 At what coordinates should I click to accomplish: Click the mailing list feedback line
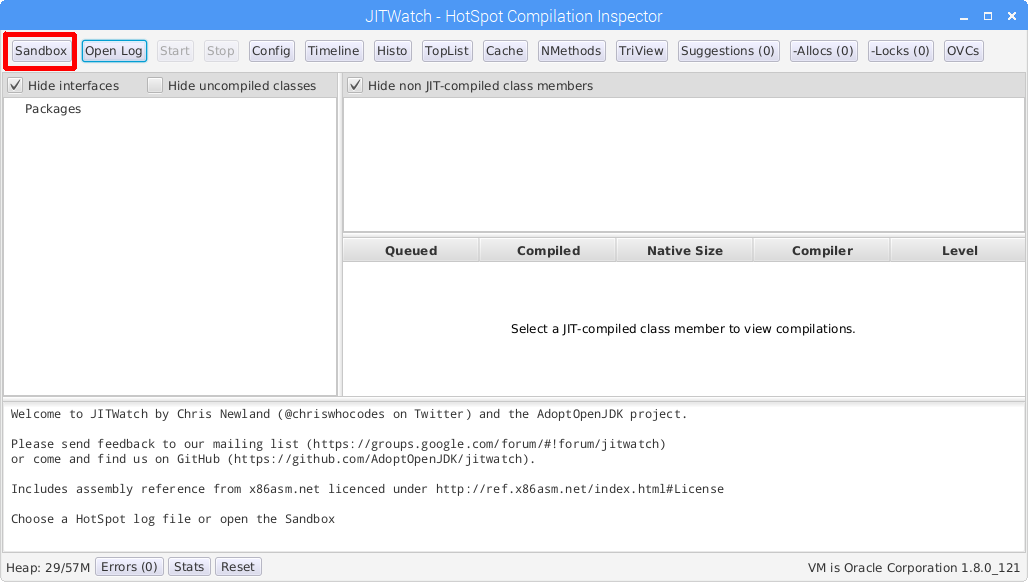pyautogui.click(x=338, y=444)
